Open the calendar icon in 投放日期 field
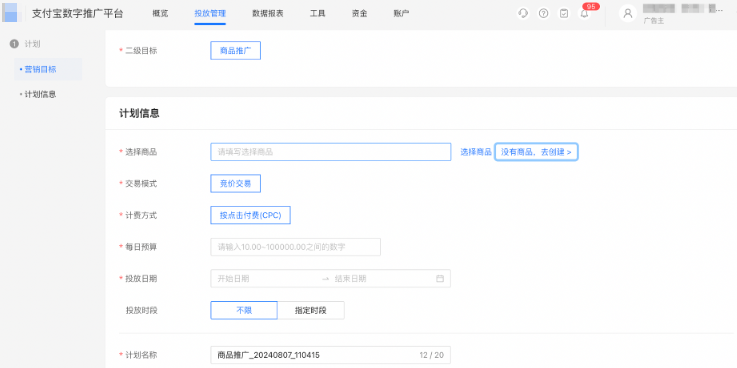The image size is (737, 368). tap(440, 279)
